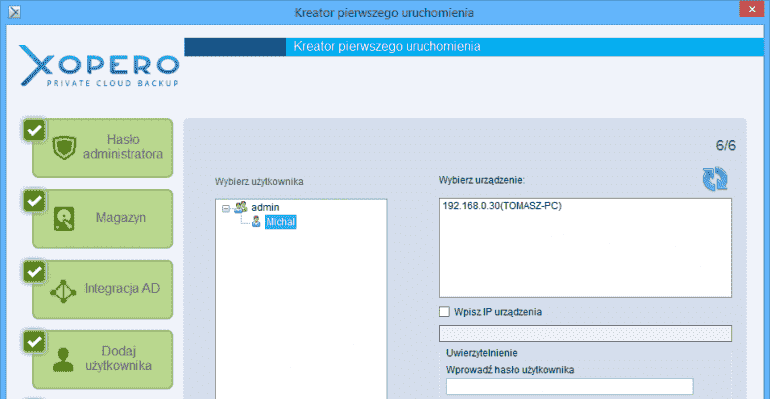Close the Kreator pierwszego uruchomienia window
This screenshot has width=770, height=399.
click(x=752, y=9)
